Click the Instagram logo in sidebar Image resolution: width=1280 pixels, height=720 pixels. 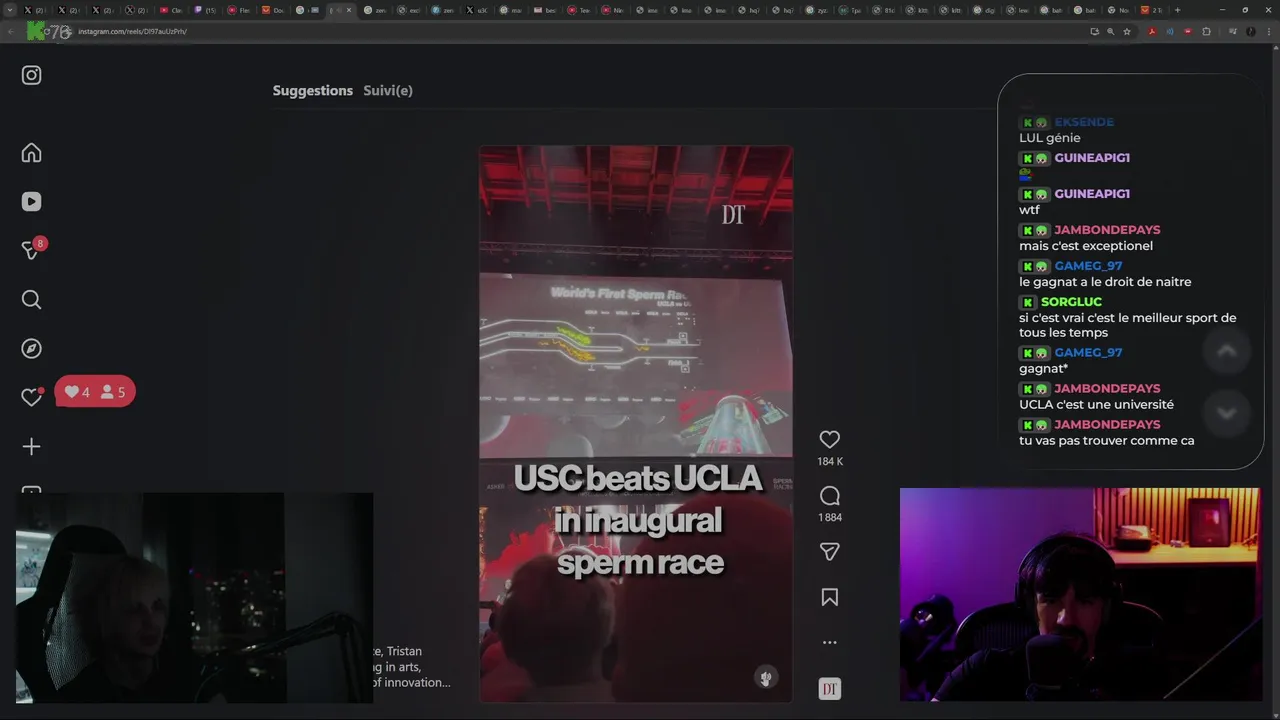[32, 75]
